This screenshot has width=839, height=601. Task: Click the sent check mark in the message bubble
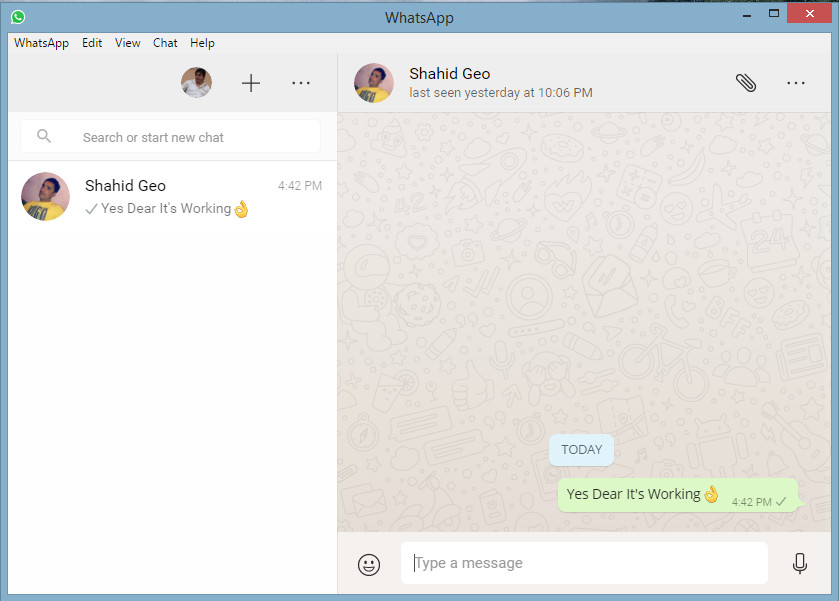[781, 501]
